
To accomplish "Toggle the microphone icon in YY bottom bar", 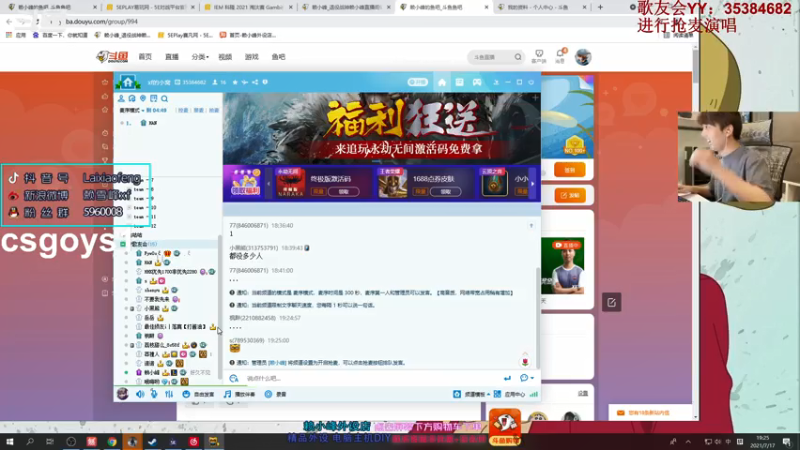I will [154, 394].
